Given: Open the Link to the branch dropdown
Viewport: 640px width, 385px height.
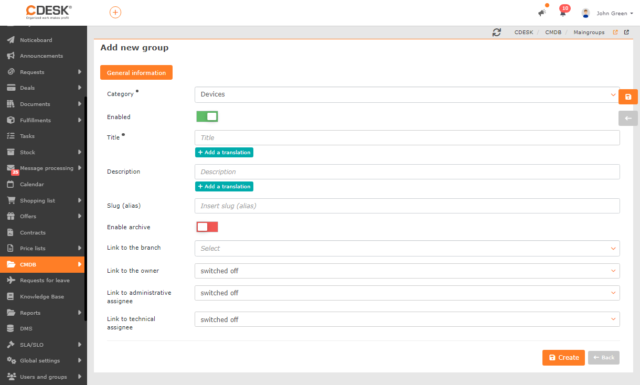Looking at the screenshot, I should [x=407, y=248].
